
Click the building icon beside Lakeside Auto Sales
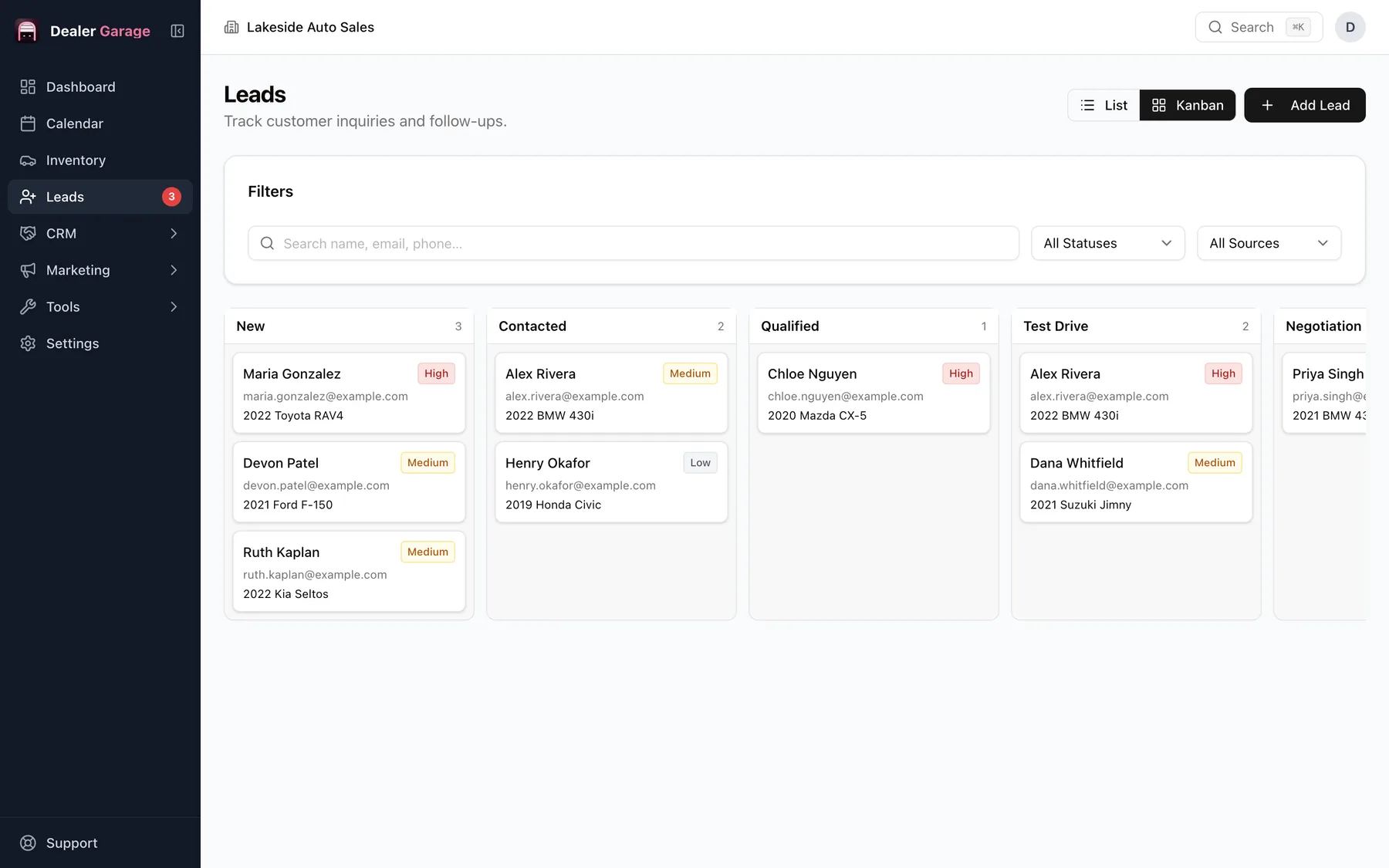(x=231, y=27)
